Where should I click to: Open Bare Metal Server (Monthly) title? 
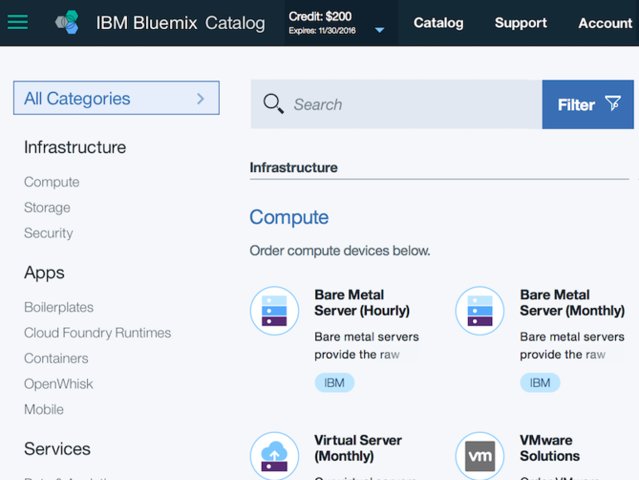point(572,302)
